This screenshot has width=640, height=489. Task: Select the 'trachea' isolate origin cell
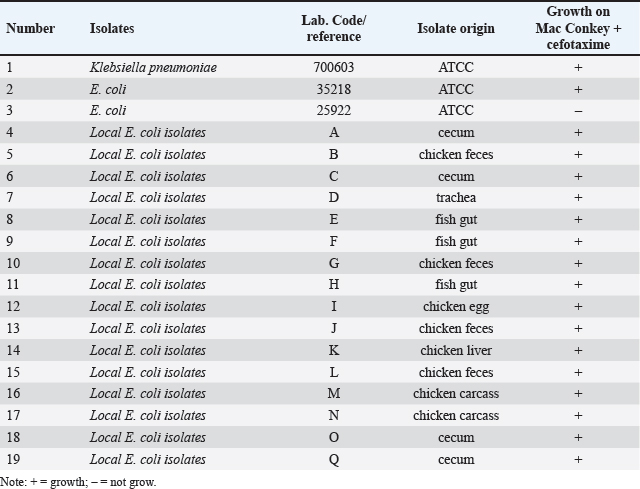(x=456, y=198)
